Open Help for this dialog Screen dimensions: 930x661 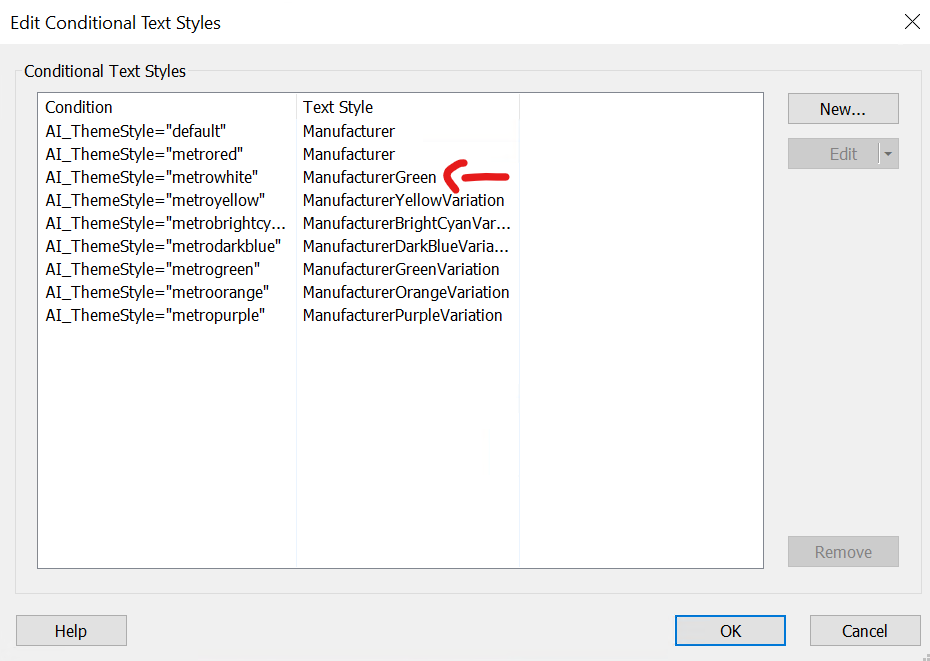click(71, 631)
